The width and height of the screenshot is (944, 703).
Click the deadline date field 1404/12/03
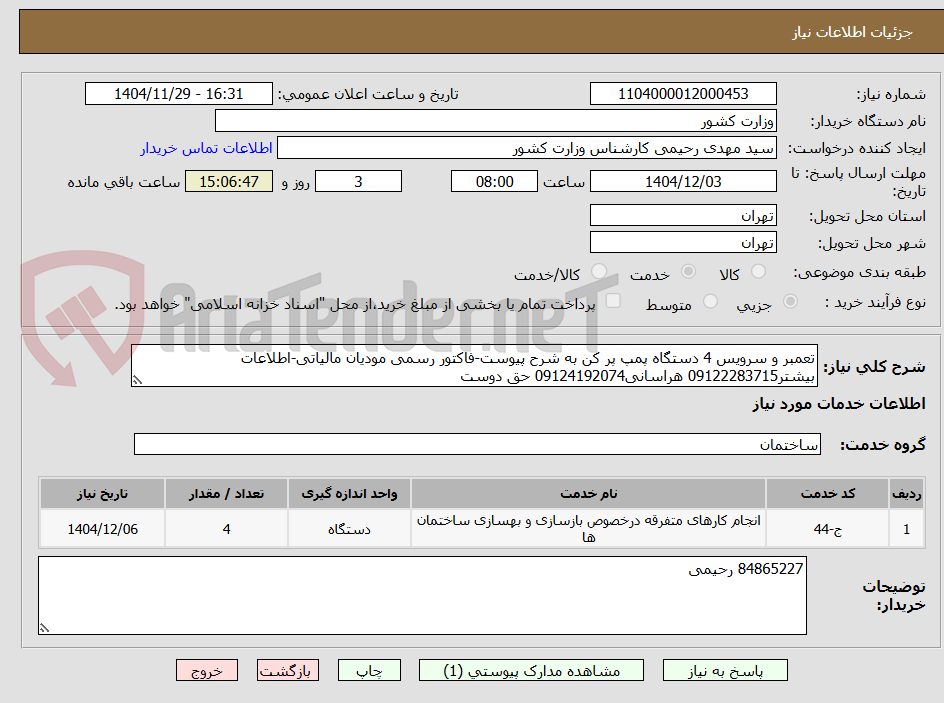click(x=683, y=181)
